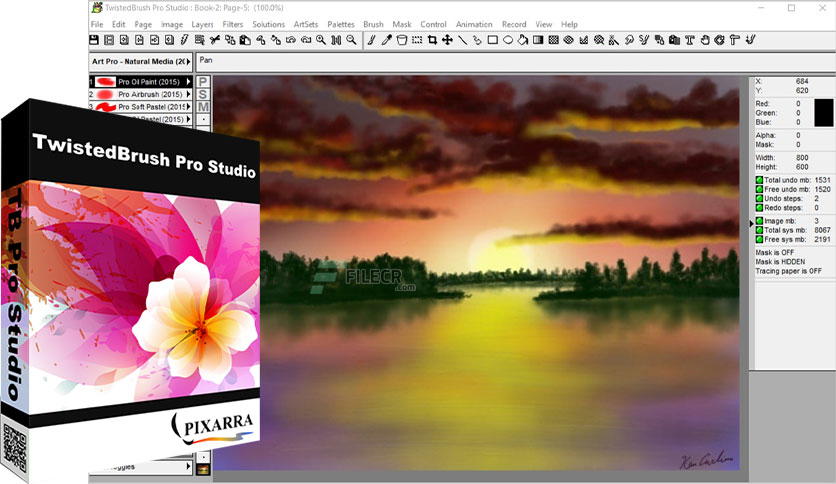836x484 pixels.
Task: Select the Crop tool icon
Action: [x=432, y=40]
